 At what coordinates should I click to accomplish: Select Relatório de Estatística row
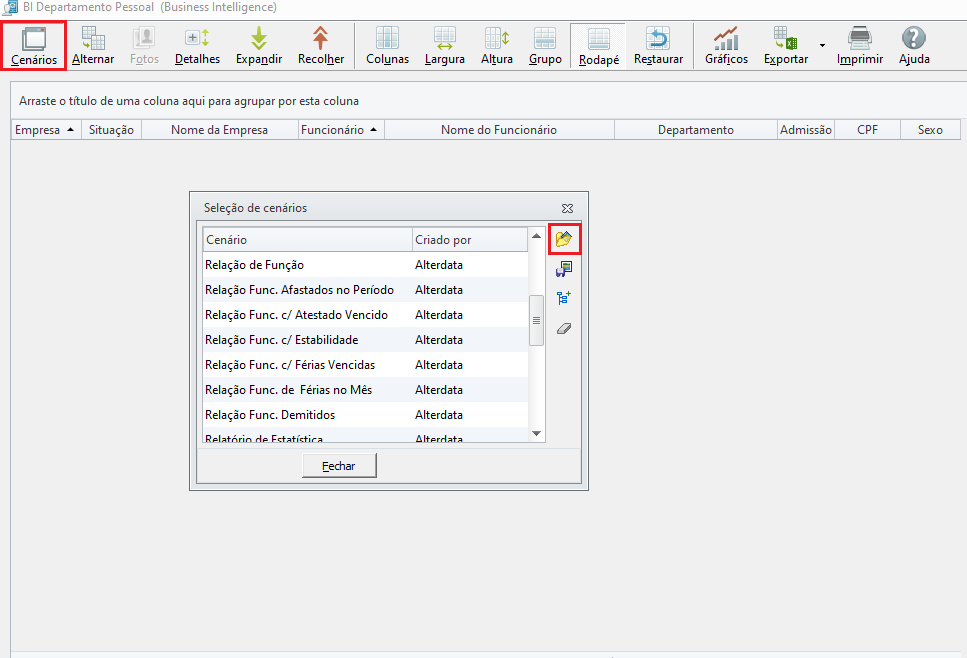point(365,435)
